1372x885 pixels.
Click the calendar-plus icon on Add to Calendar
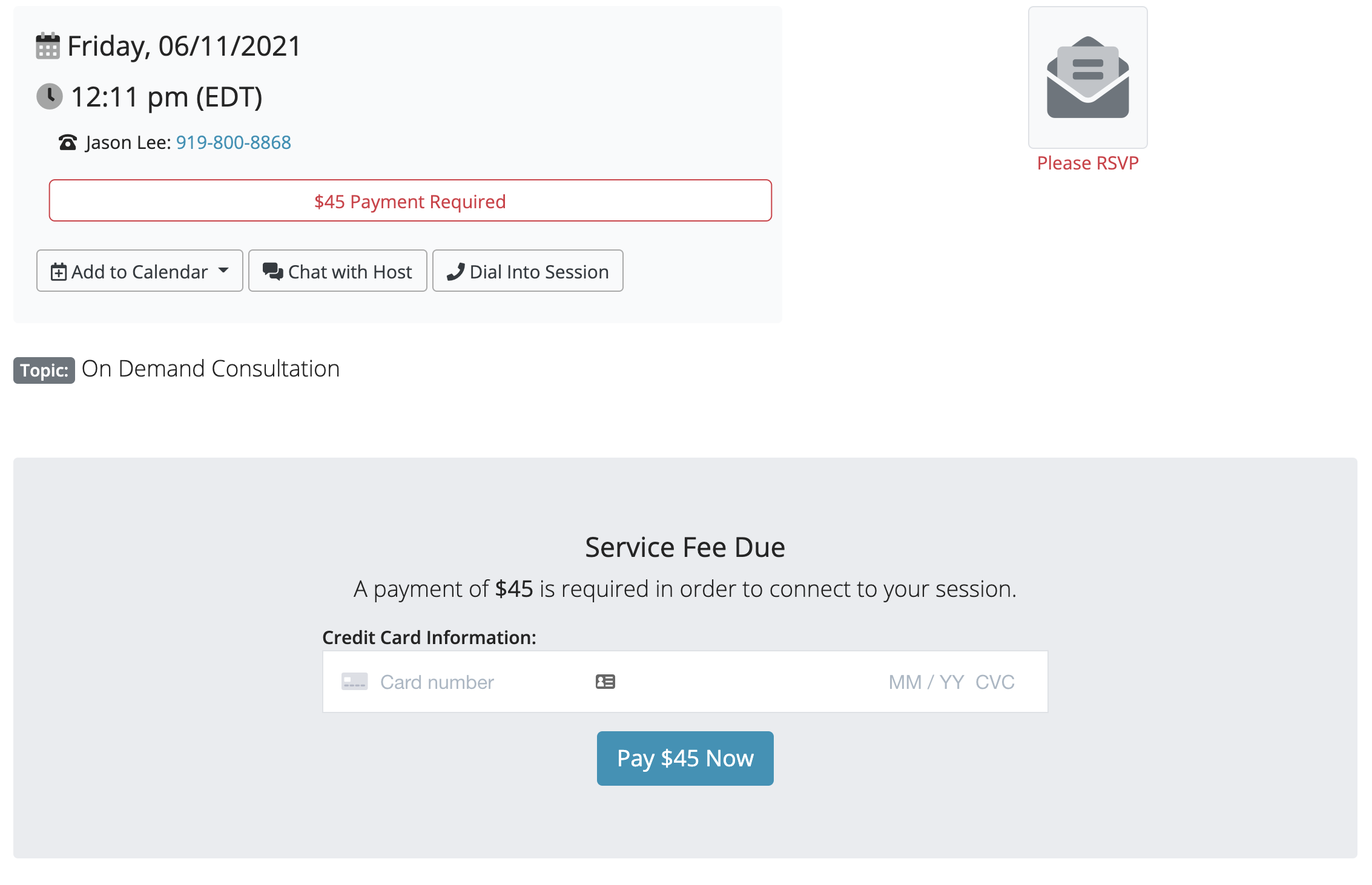point(59,272)
